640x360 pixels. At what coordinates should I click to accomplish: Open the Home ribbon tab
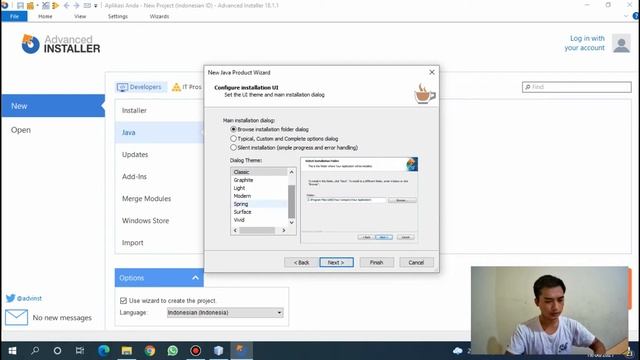[45, 16]
